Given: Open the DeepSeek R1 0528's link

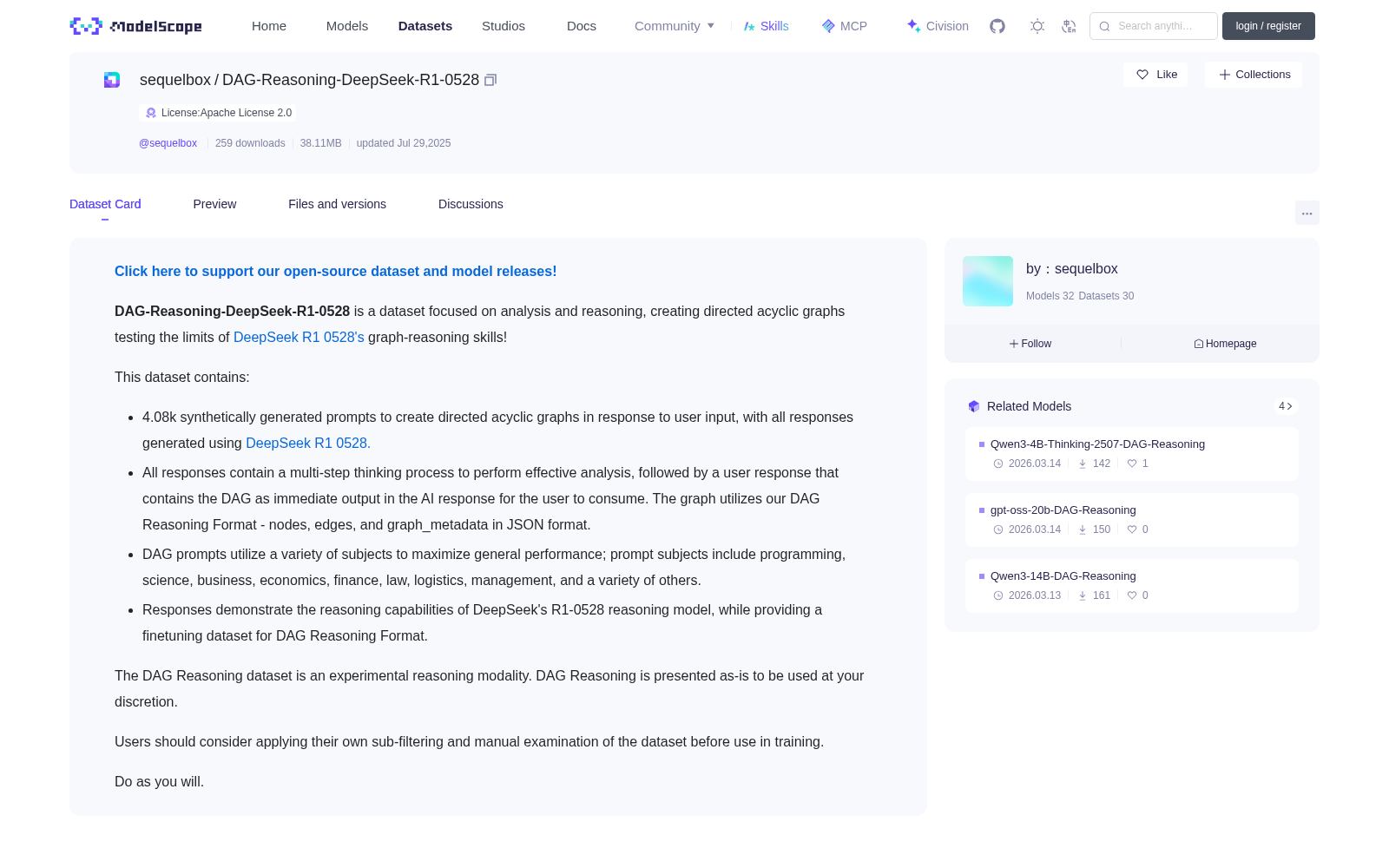Looking at the screenshot, I should coord(299,337).
